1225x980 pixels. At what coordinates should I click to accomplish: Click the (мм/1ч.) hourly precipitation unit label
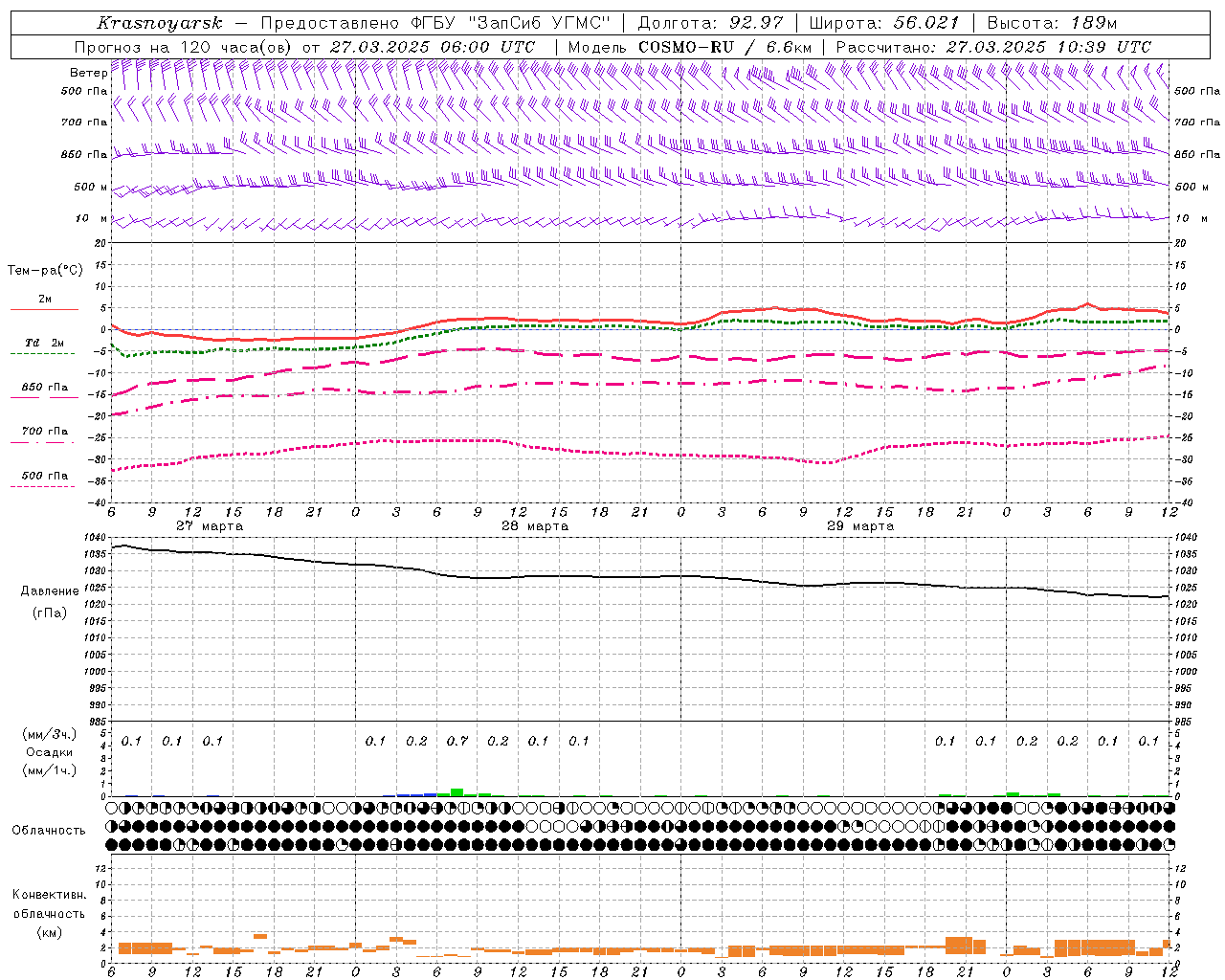point(50,770)
